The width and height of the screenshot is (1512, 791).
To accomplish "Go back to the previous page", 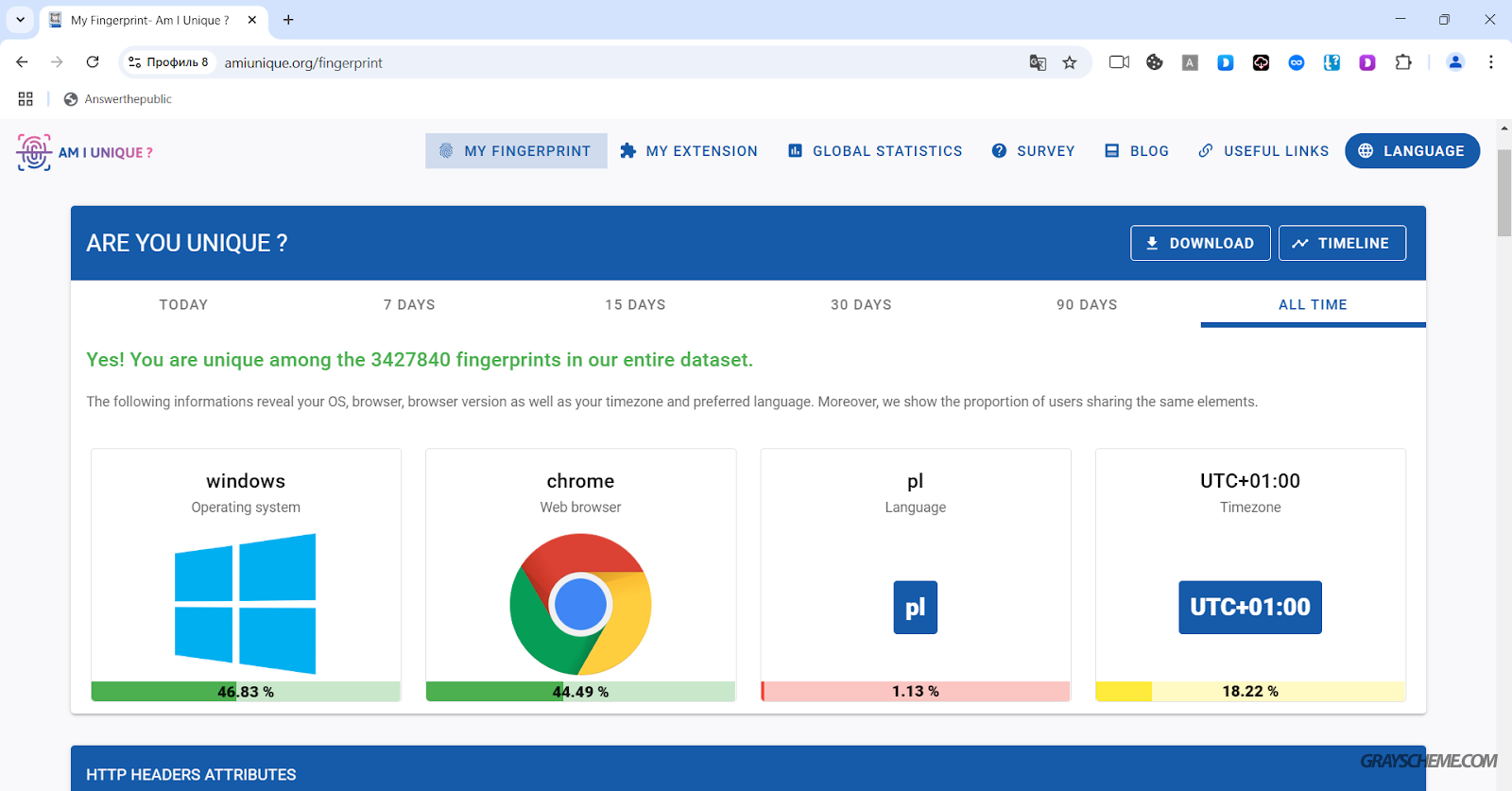I will click(22, 62).
